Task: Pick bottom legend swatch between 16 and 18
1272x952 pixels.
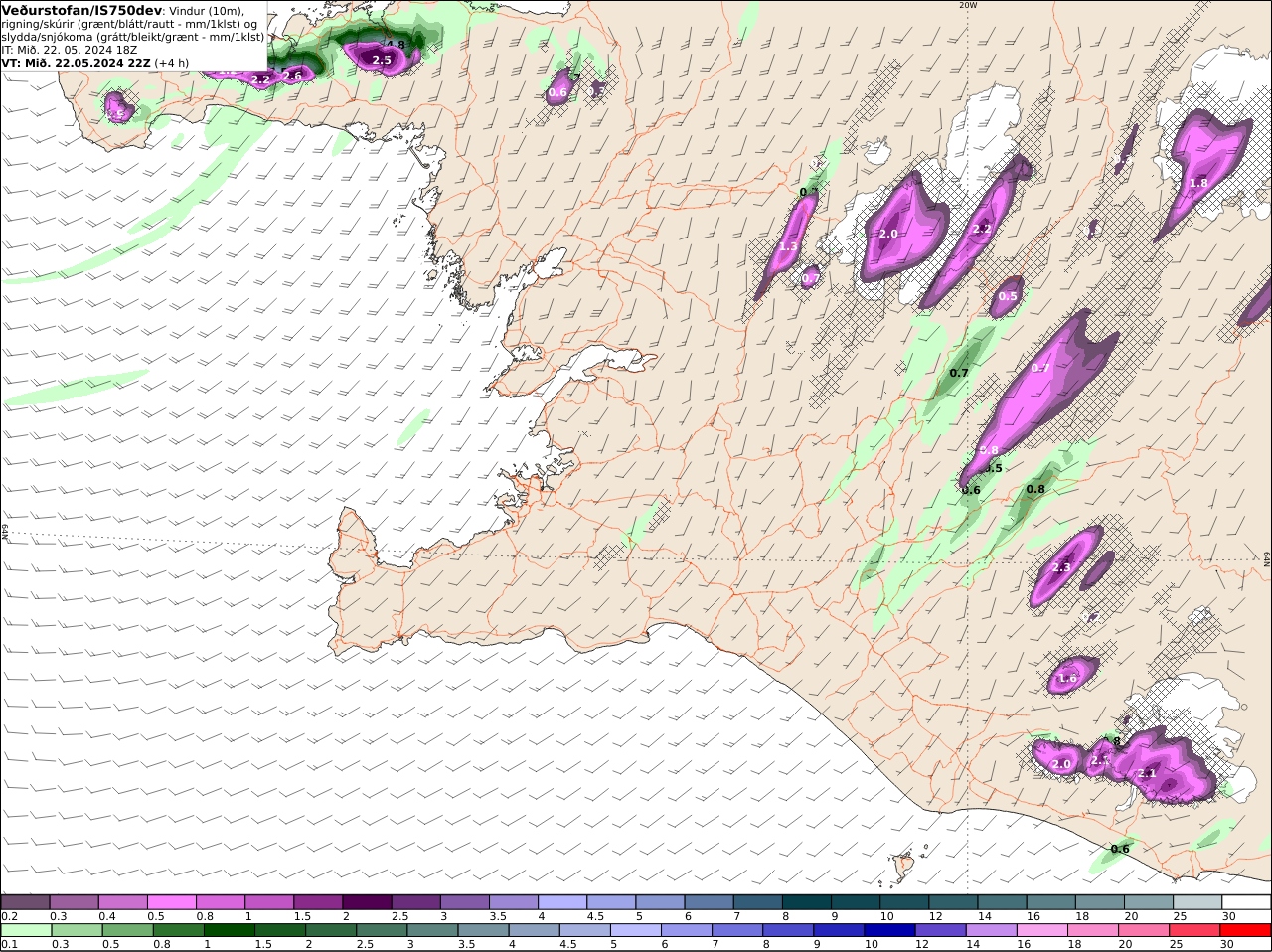Action: tap(1042, 930)
